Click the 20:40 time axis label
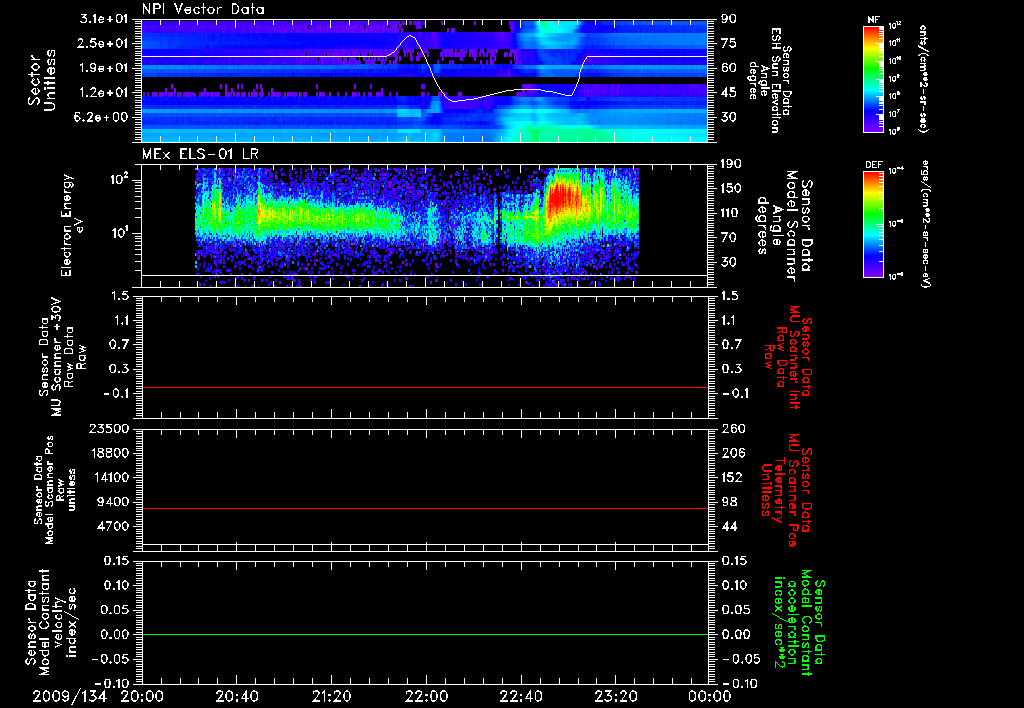 [236, 696]
